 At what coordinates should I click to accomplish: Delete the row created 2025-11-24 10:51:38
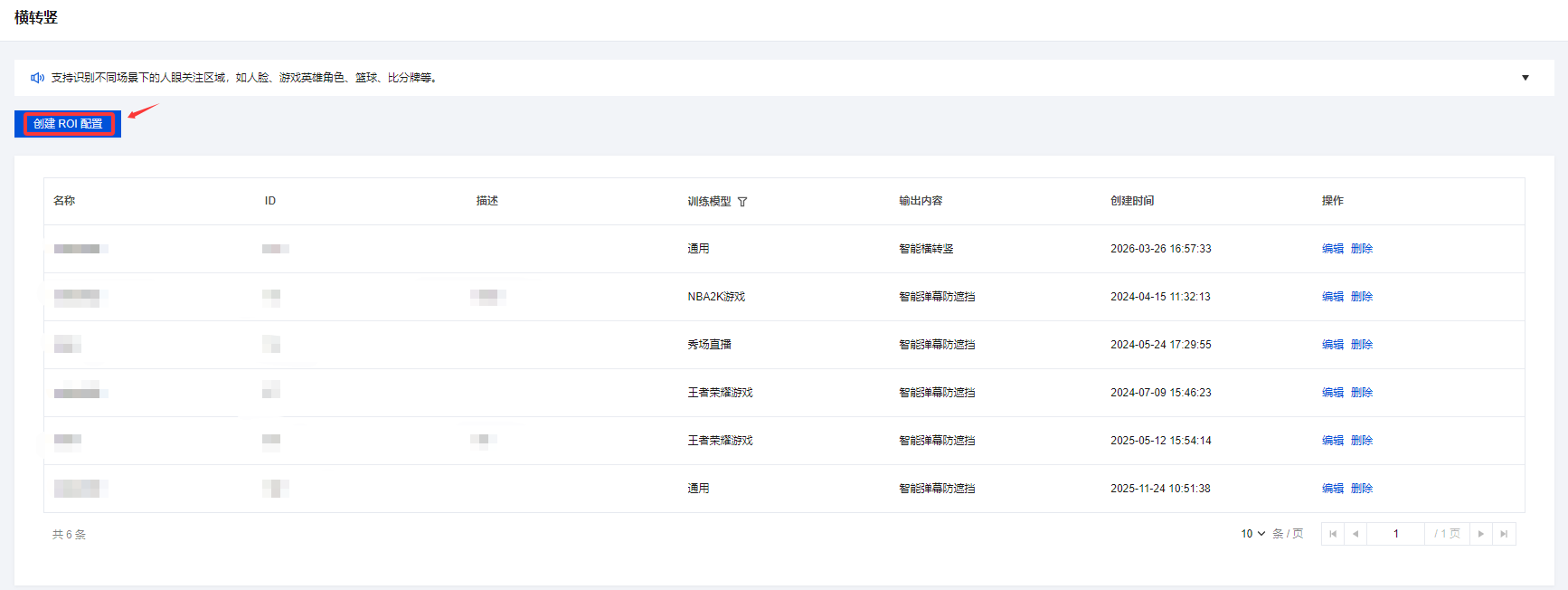pyautogui.click(x=1362, y=489)
